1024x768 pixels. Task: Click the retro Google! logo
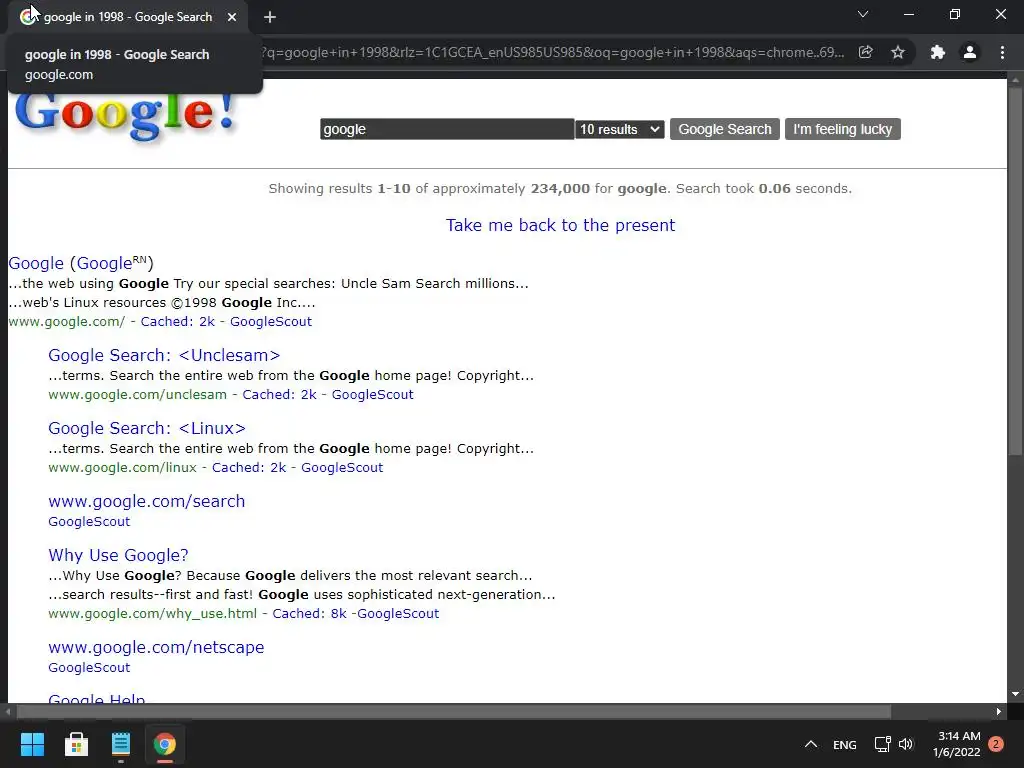pyautogui.click(x=125, y=116)
